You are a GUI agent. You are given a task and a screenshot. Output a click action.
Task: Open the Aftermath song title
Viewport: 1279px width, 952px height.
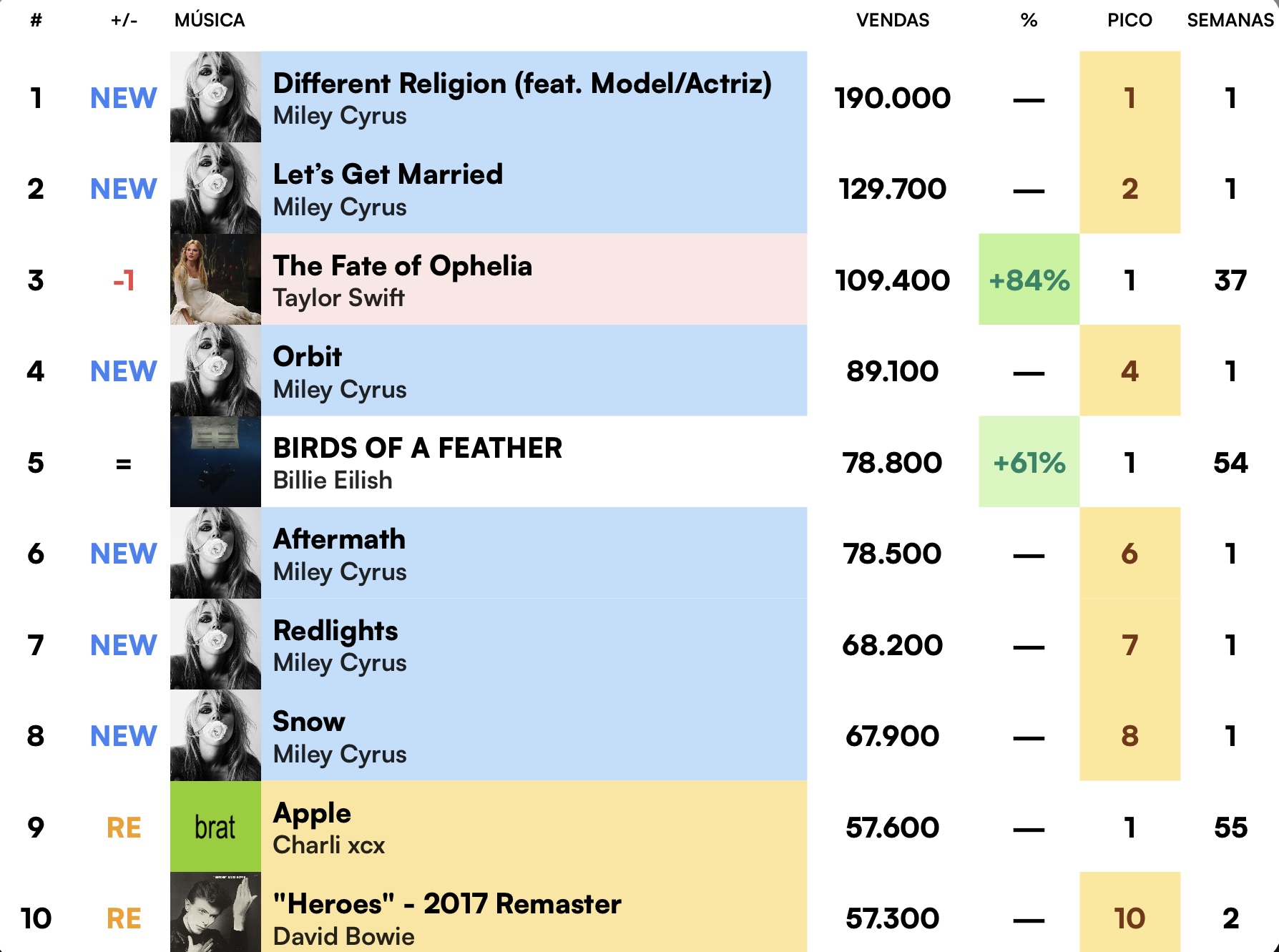pos(339,539)
